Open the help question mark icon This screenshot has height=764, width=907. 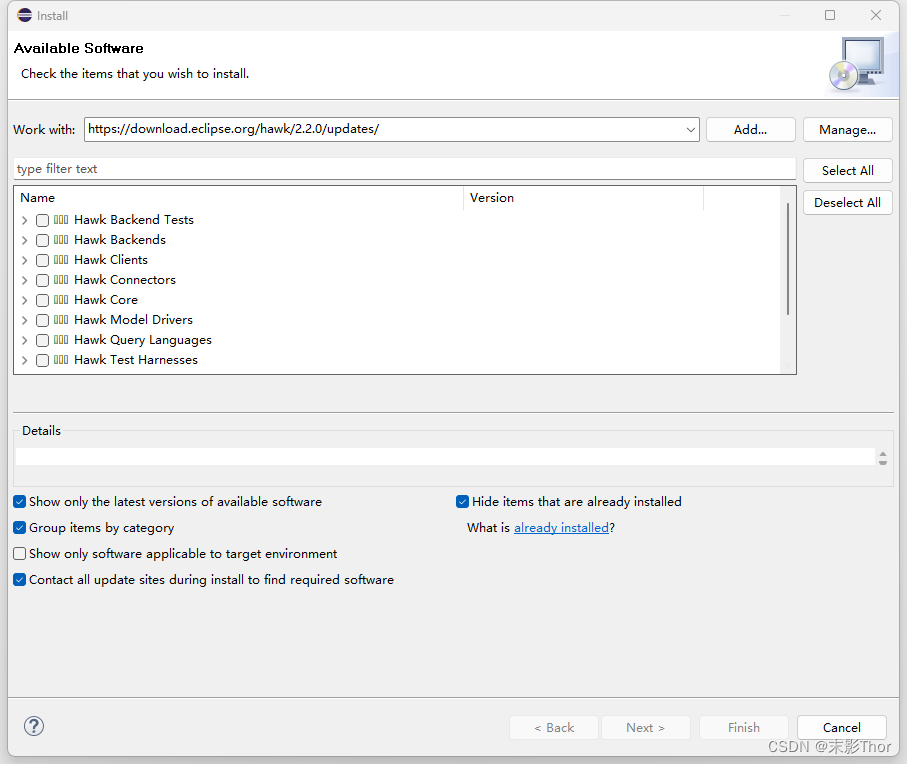(34, 726)
